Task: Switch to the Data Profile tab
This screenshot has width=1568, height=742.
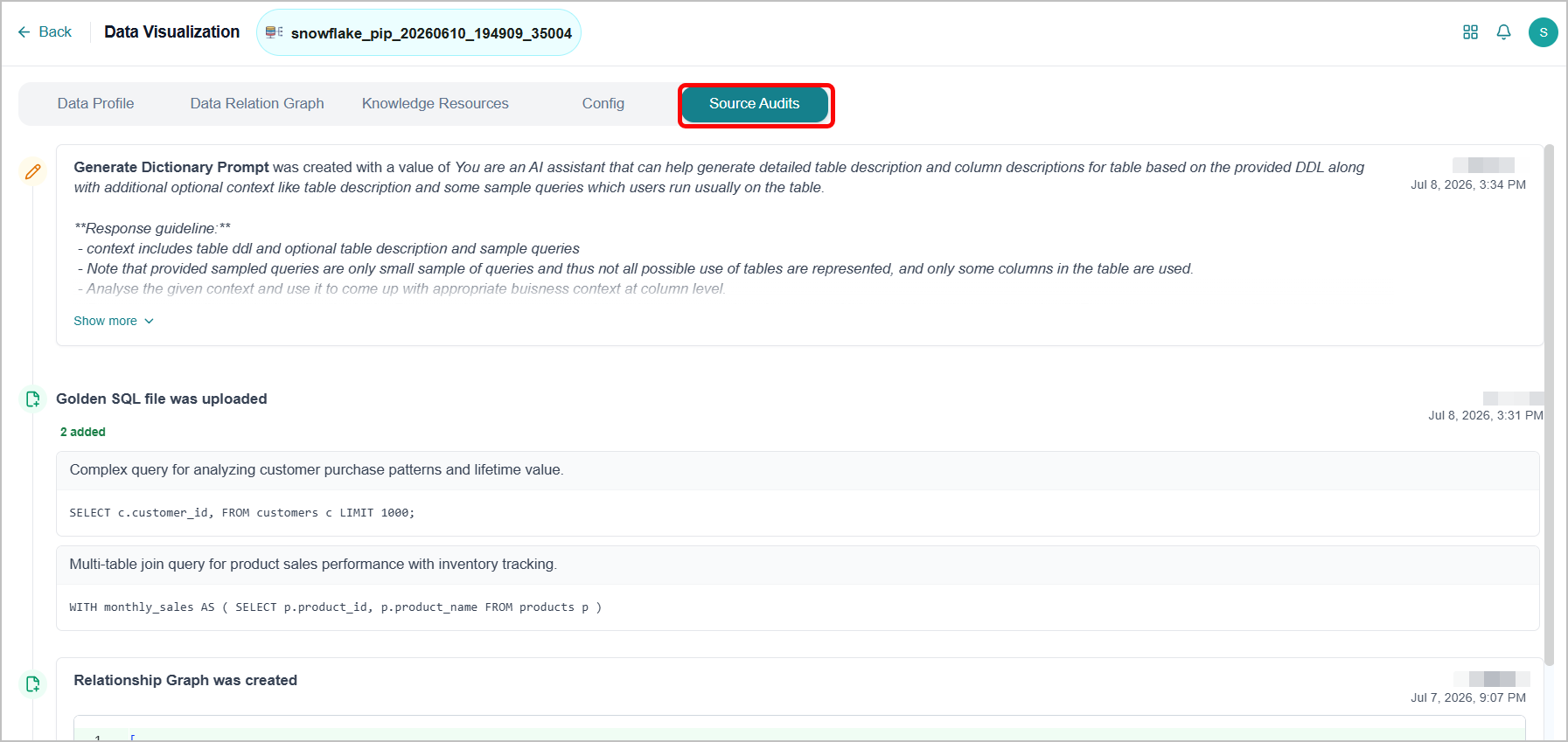Action: [95, 104]
